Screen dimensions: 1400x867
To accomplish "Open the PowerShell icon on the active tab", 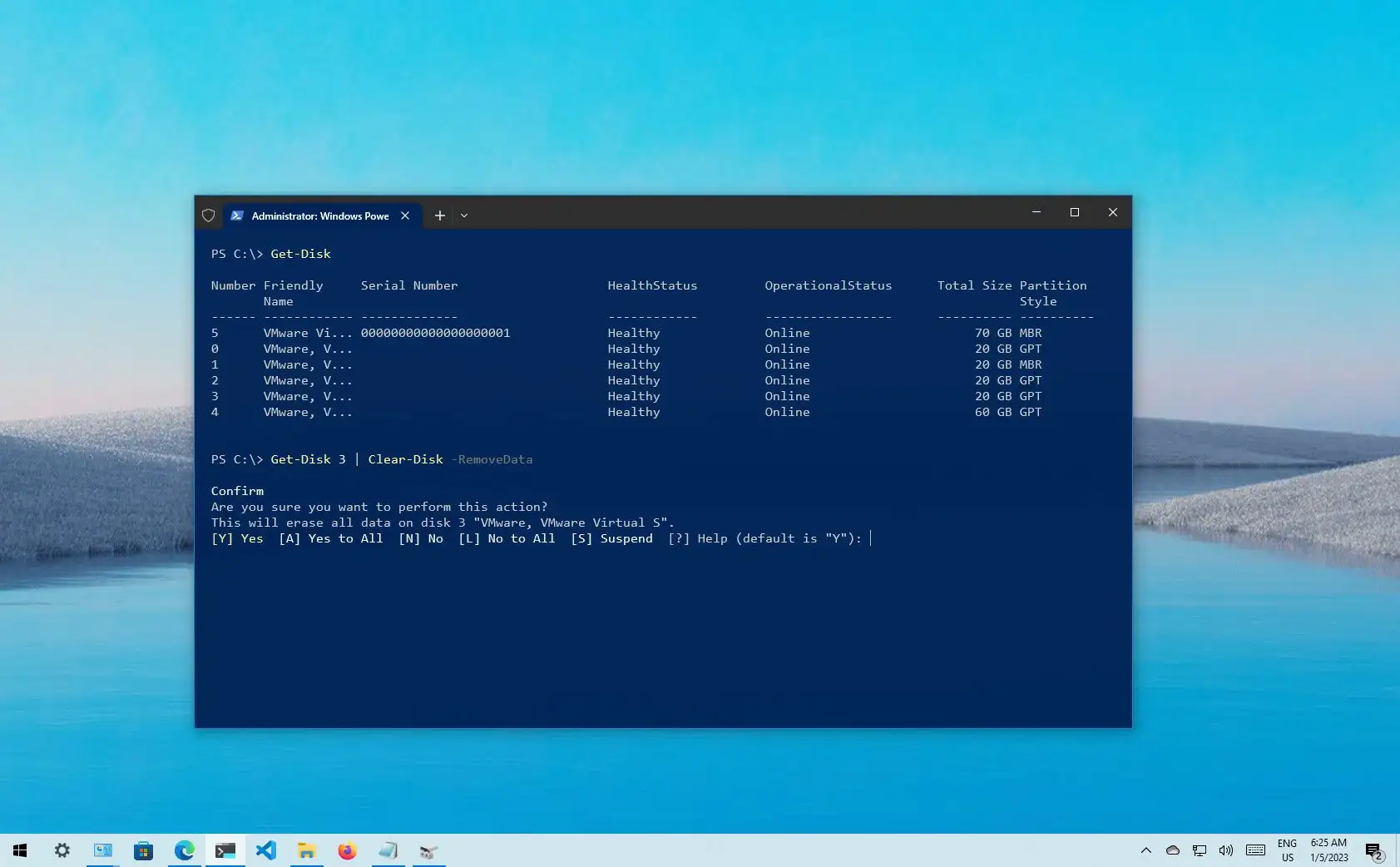I will tap(238, 216).
